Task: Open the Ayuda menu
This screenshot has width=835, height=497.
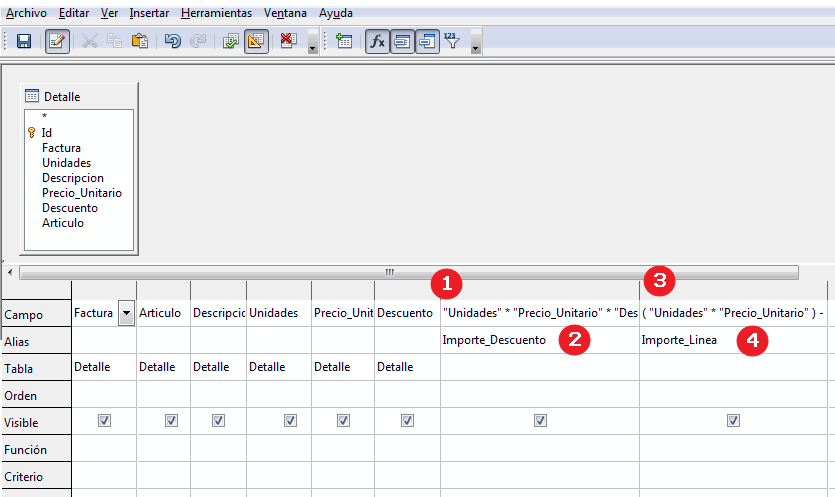Action: coord(335,13)
